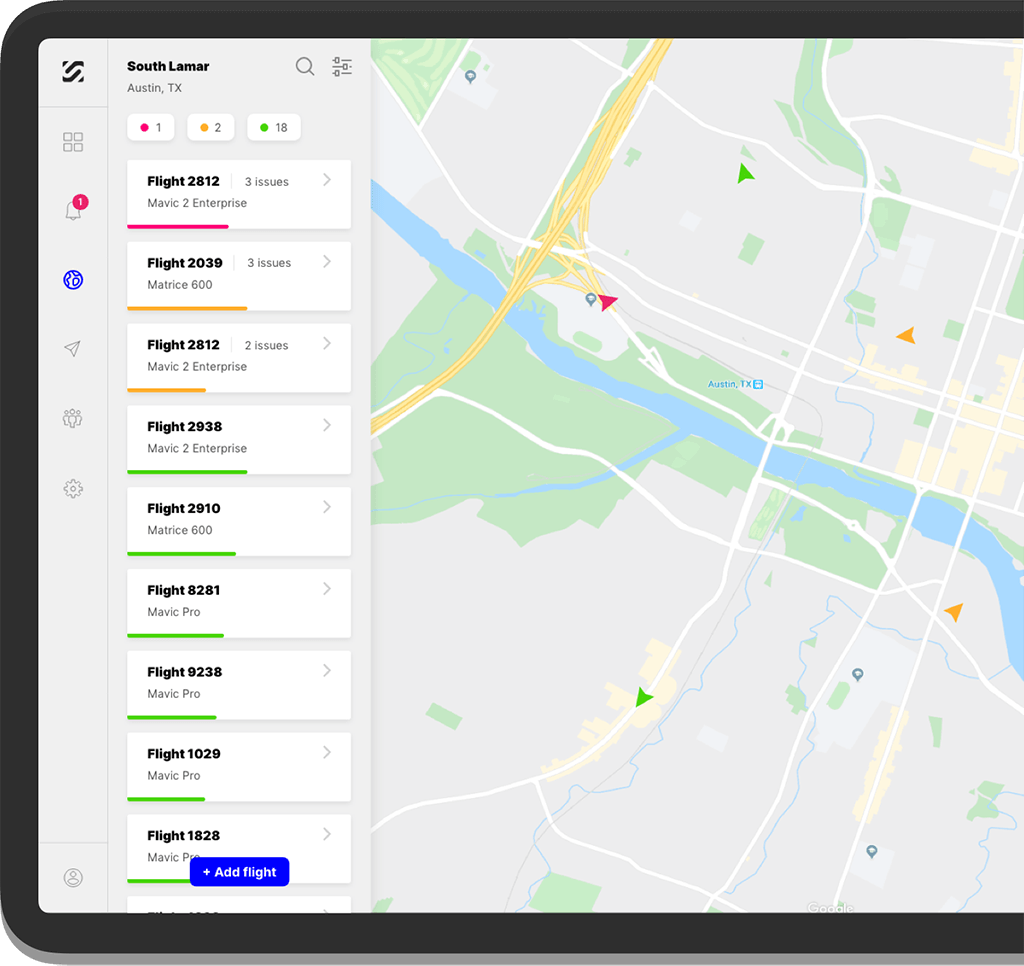Toggle the green status filter showing 18
The image size is (1024, 966).
[274, 128]
